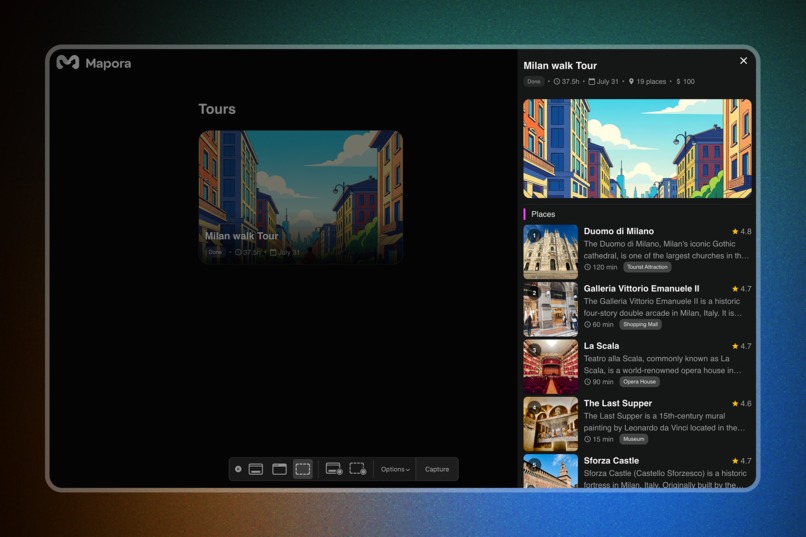Click the Mapora logo icon
806x537 pixels.
[67, 63]
